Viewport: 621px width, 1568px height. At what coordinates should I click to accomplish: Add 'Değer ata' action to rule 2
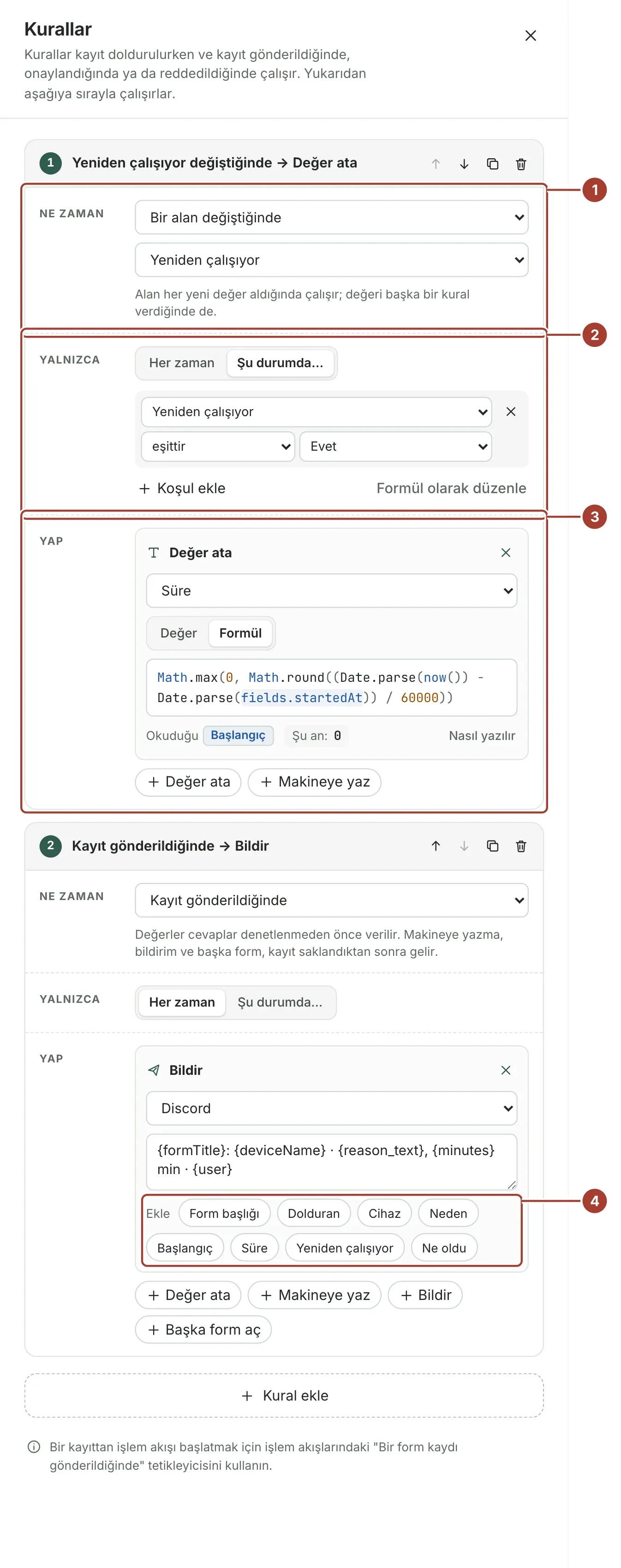click(188, 1295)
